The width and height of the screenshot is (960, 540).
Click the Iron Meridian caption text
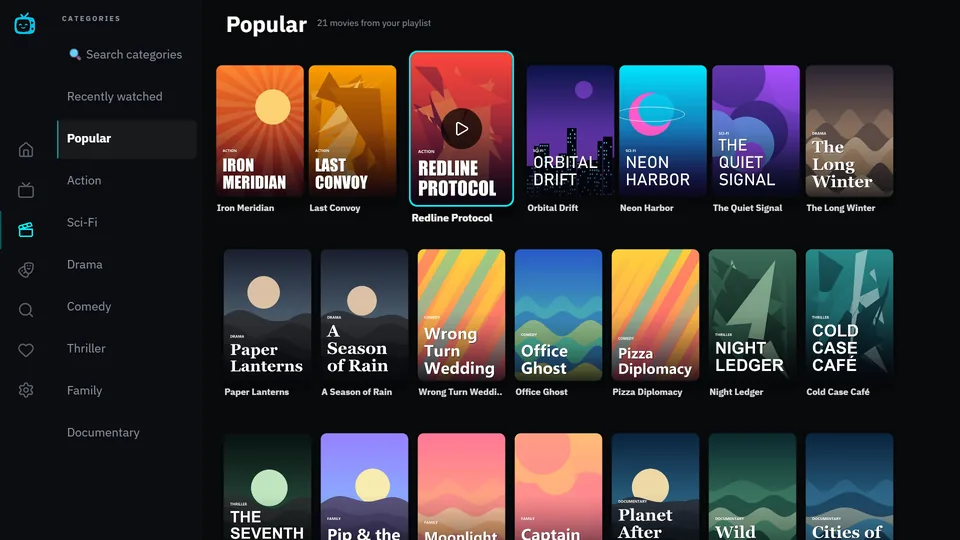pos(246,208)
